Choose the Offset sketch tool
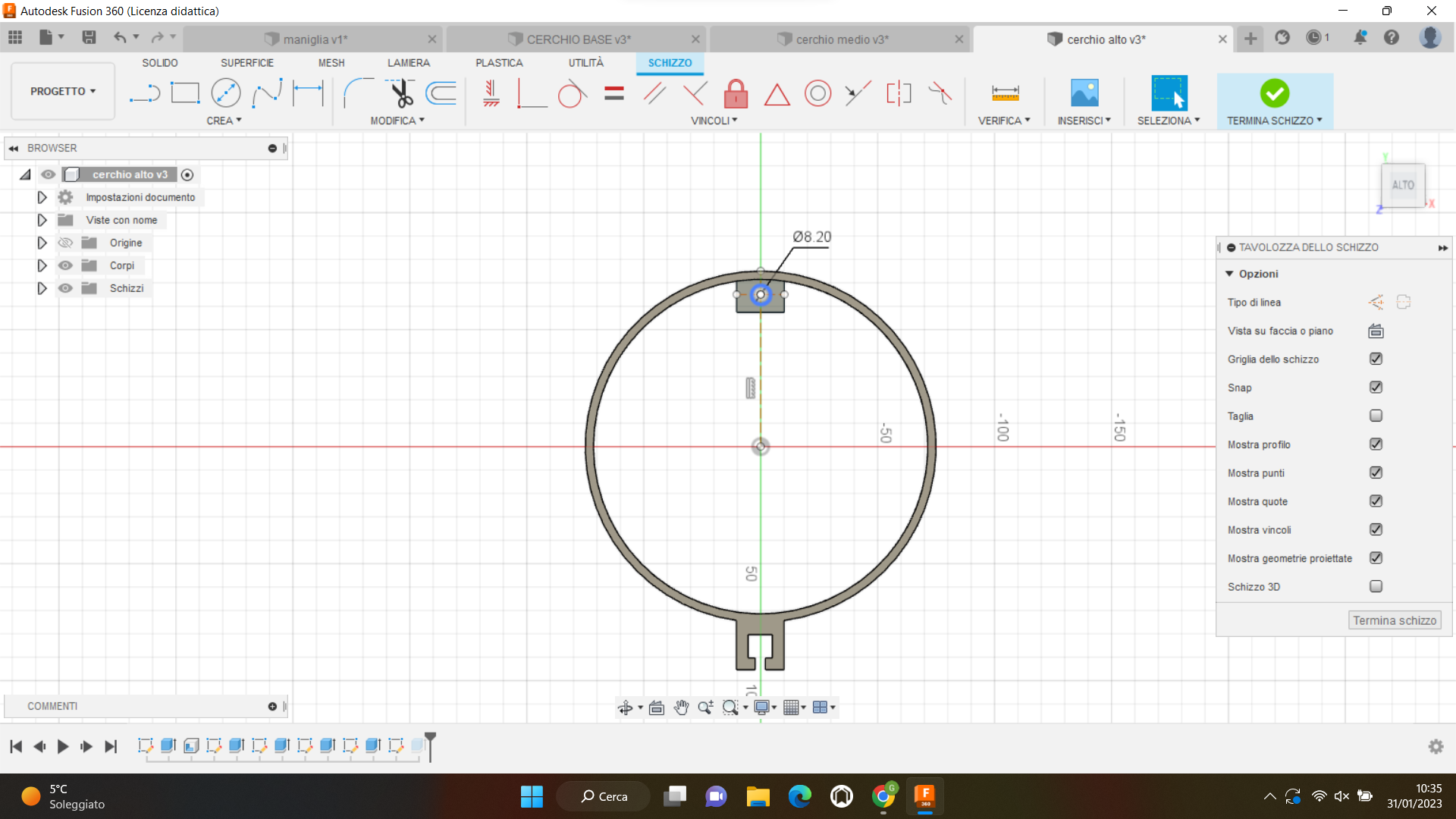Screen dimensions: 1456x819 pyautogui.click(x=441, y=93)
